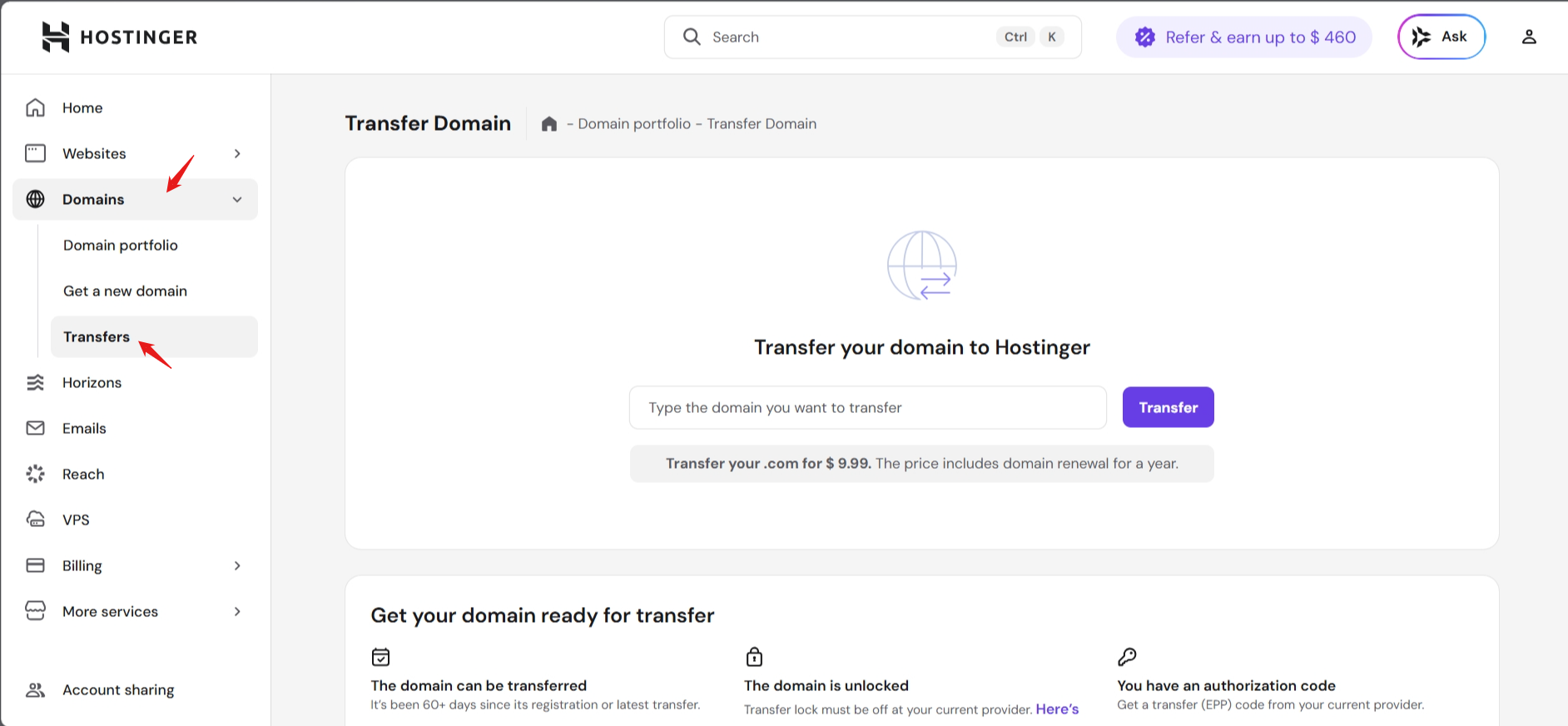
Task: Click the Transfer Domain breadcrumb text
Action: (x=762, y=123)
